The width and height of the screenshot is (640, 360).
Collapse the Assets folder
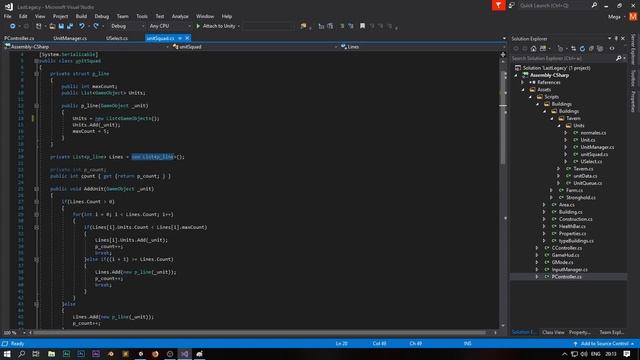coord(523,90)
